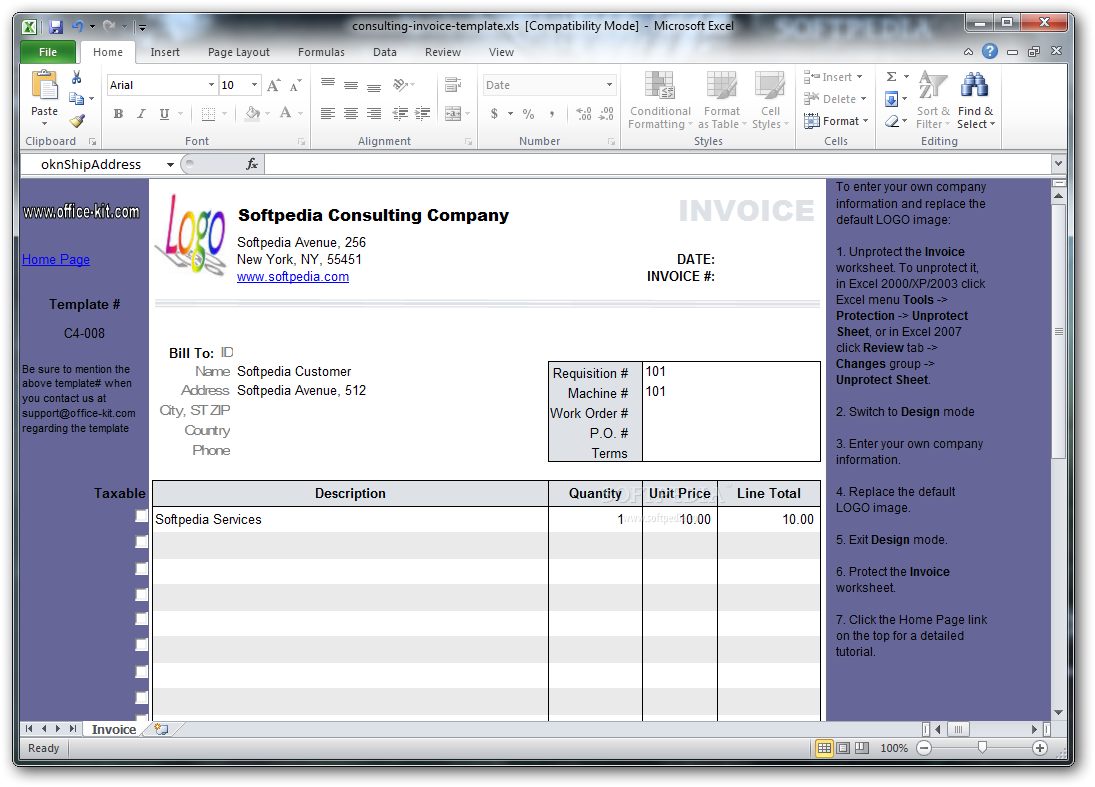This screenshot has height=787, width=1095.
Task: Apply Percent Style
Action: (x=529, y=114)
